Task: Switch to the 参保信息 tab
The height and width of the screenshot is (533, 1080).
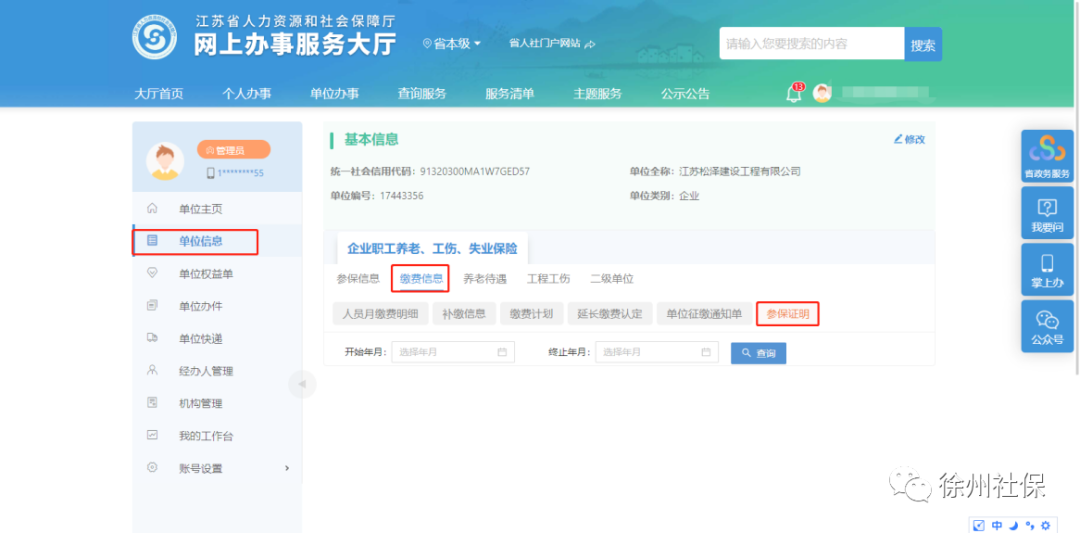Action: pos(357,279)
